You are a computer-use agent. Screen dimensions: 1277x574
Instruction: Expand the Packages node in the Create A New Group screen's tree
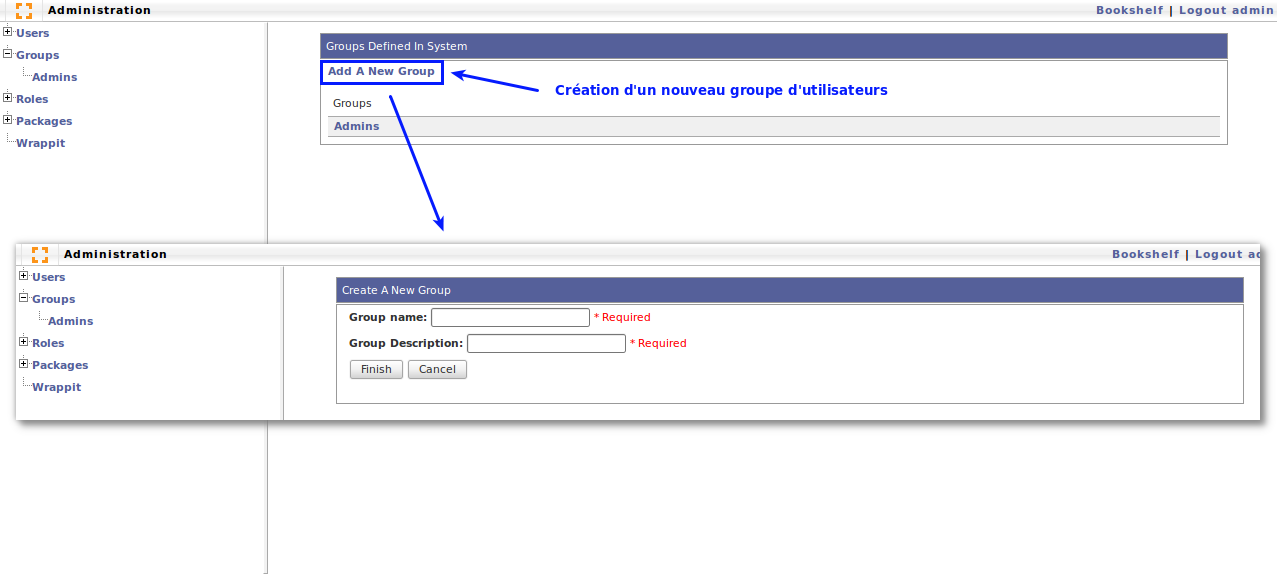pyautogui.click(x=24, y=364)
